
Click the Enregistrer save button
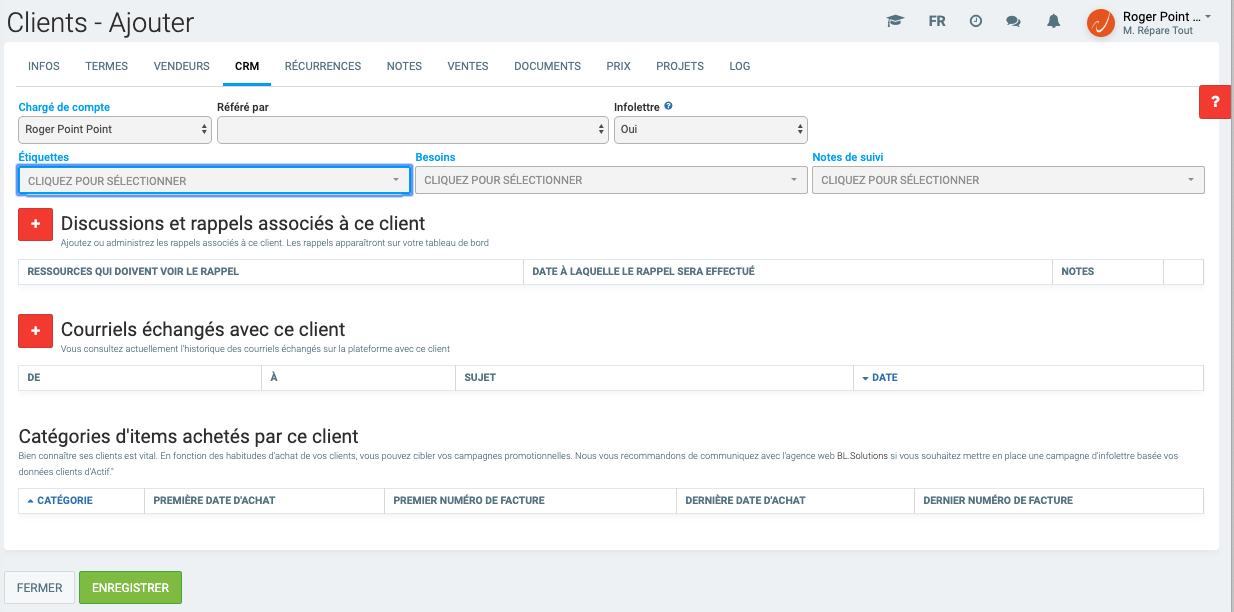(x=130, y=588)
